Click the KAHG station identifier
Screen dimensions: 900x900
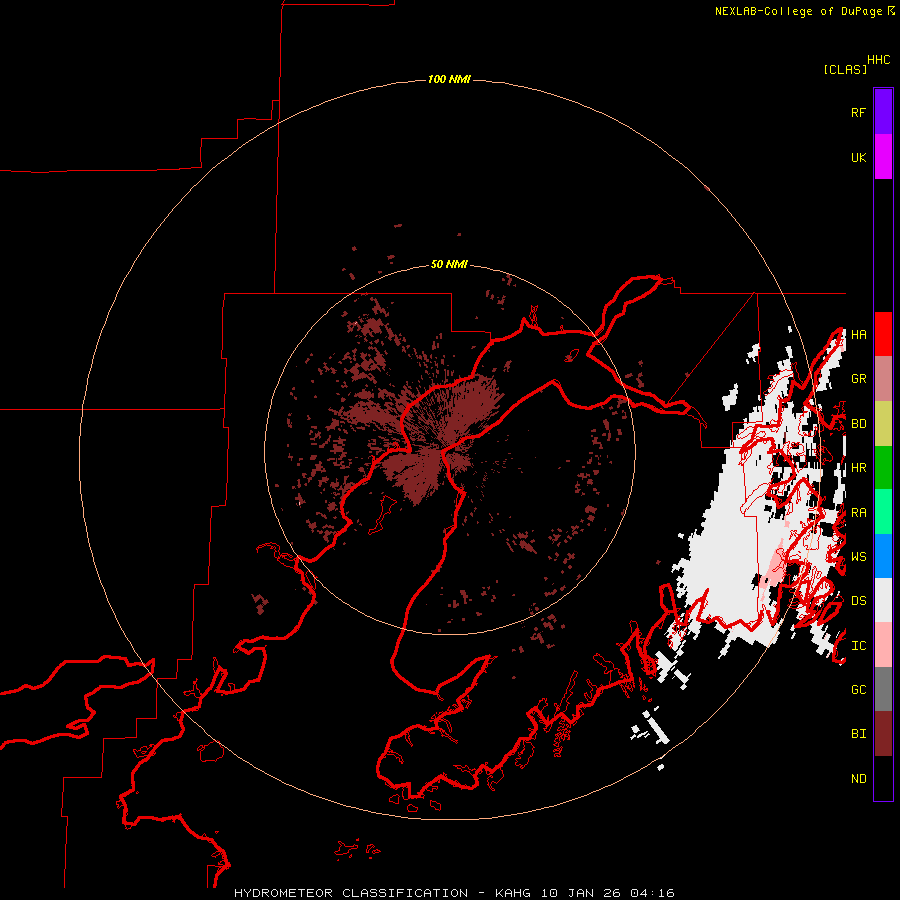point(513,893)
